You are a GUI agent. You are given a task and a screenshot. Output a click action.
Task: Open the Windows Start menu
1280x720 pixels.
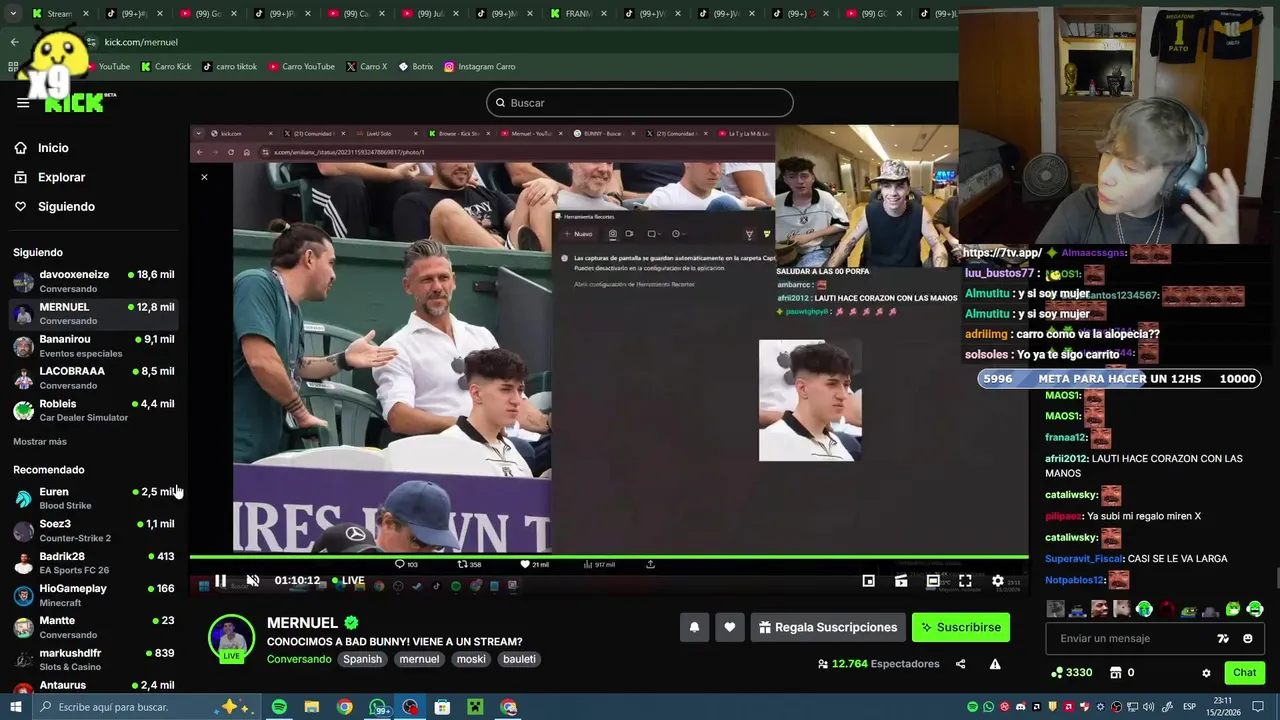15,707
